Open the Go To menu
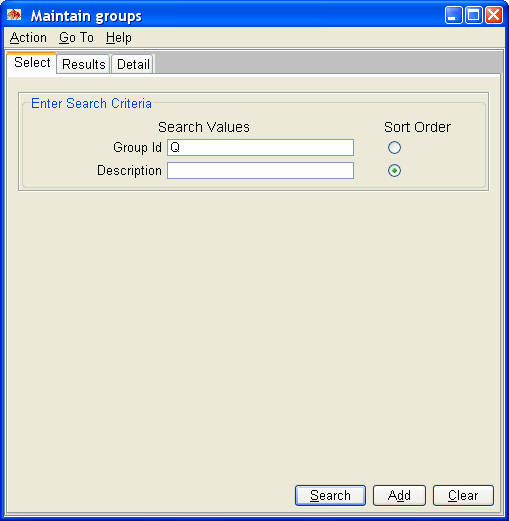 tap(76, 38)
